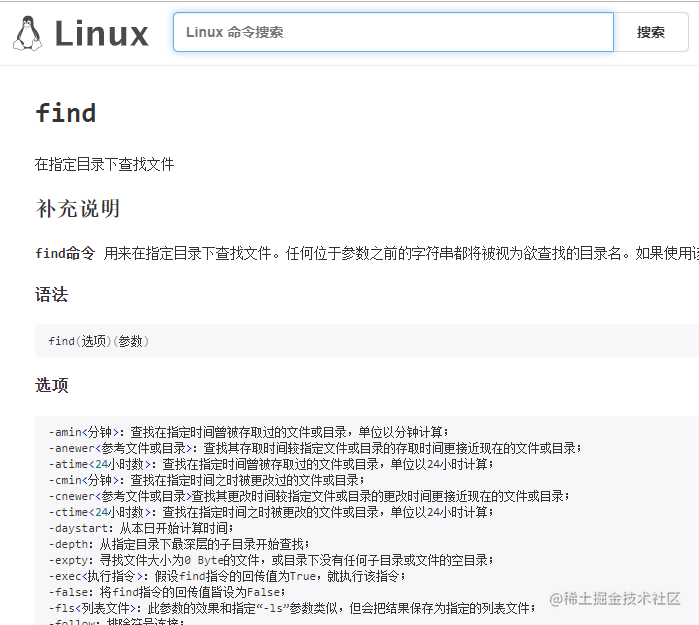Image resolution: width=699 pixels, height=625 pixels.
Task: Select the find page heading
Action: [66, 113]
